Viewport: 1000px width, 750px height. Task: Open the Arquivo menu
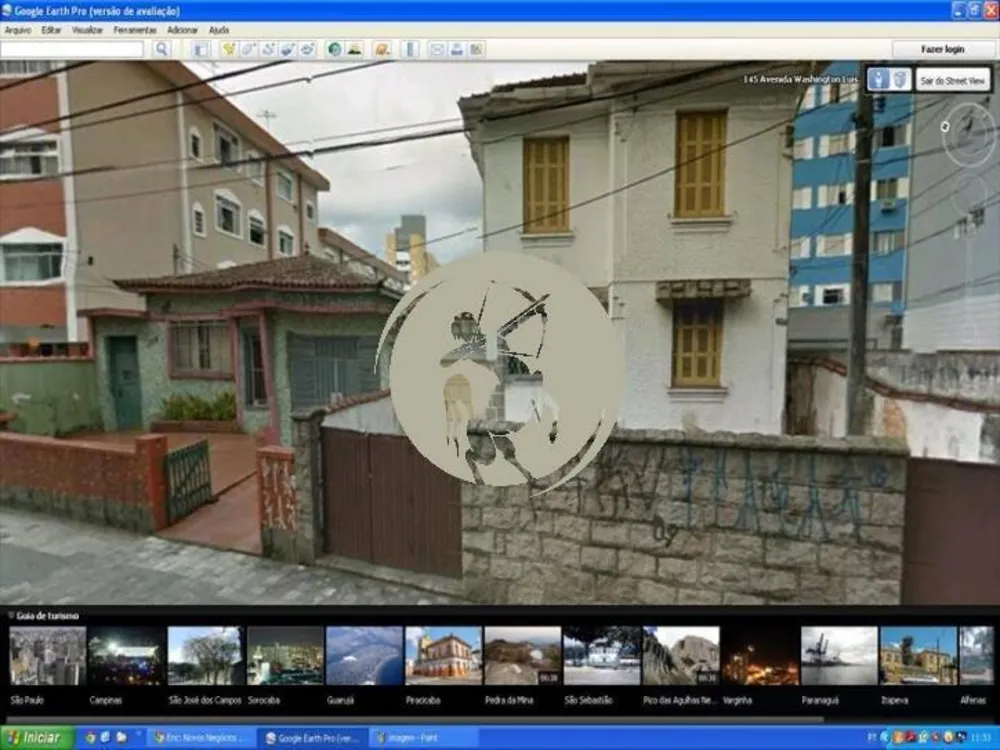18,30
